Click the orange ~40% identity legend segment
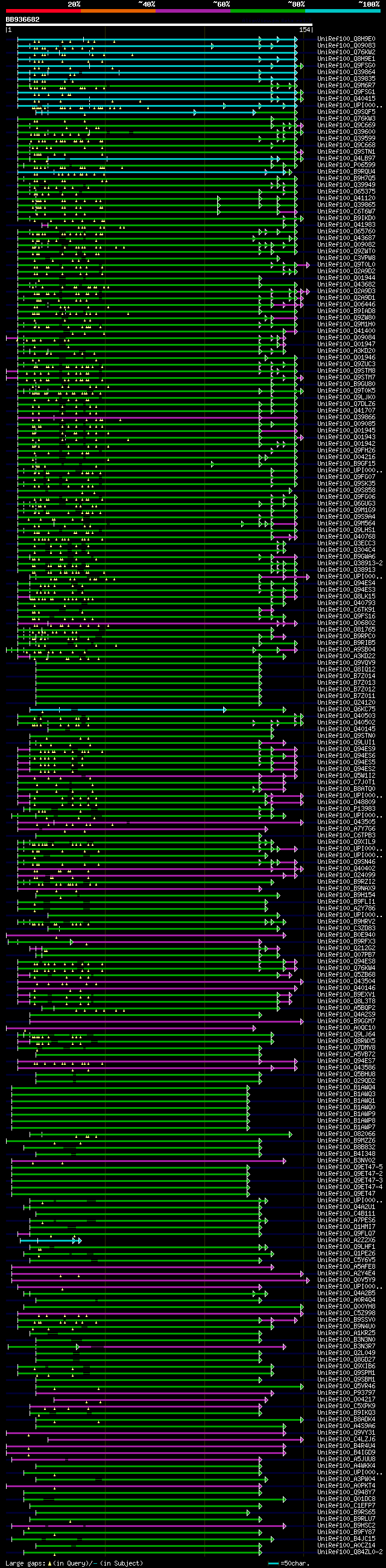 [x=118, y=10]
